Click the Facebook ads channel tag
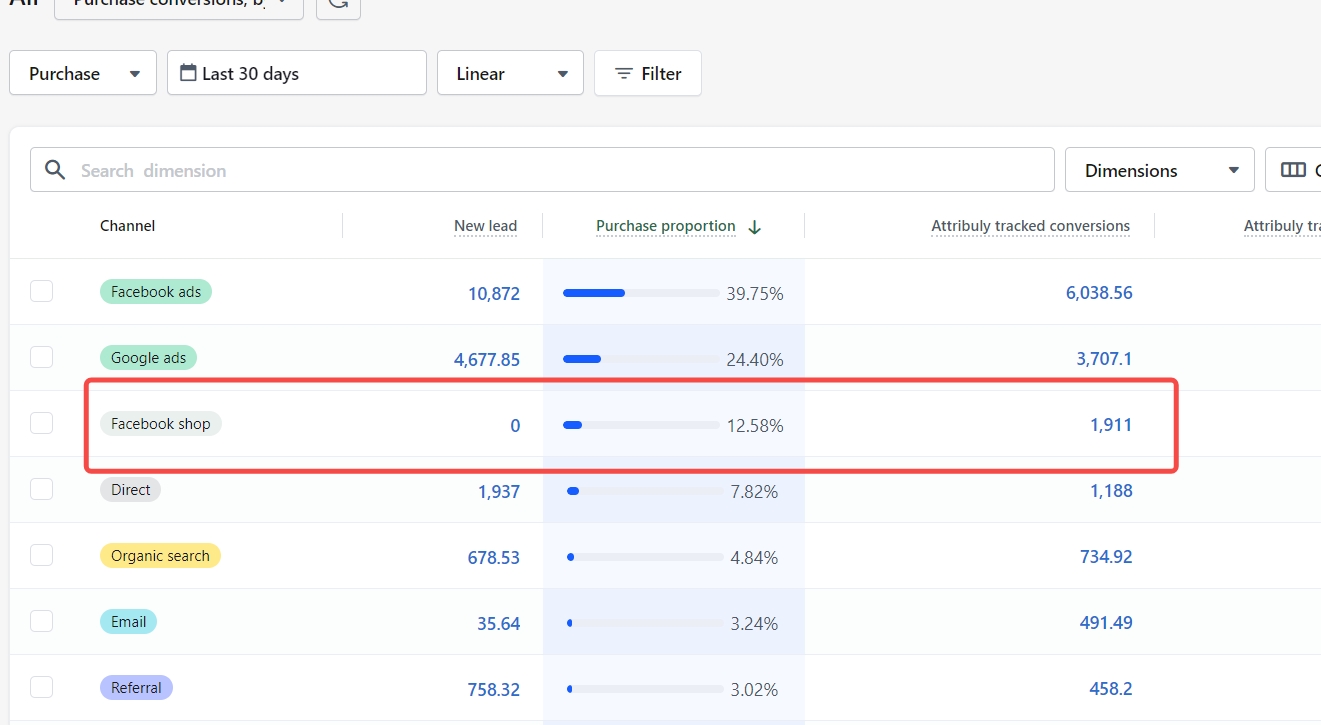The height and width of the screenshot is (725, 1321). click(x=156, y=292)
